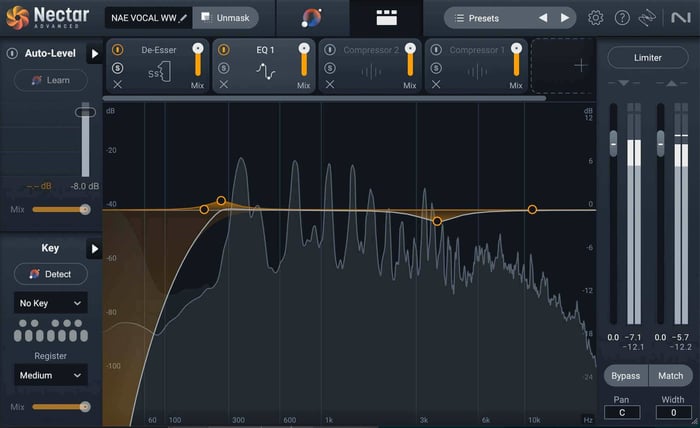Click the Compressor 2 Mix slider knob

410,48
